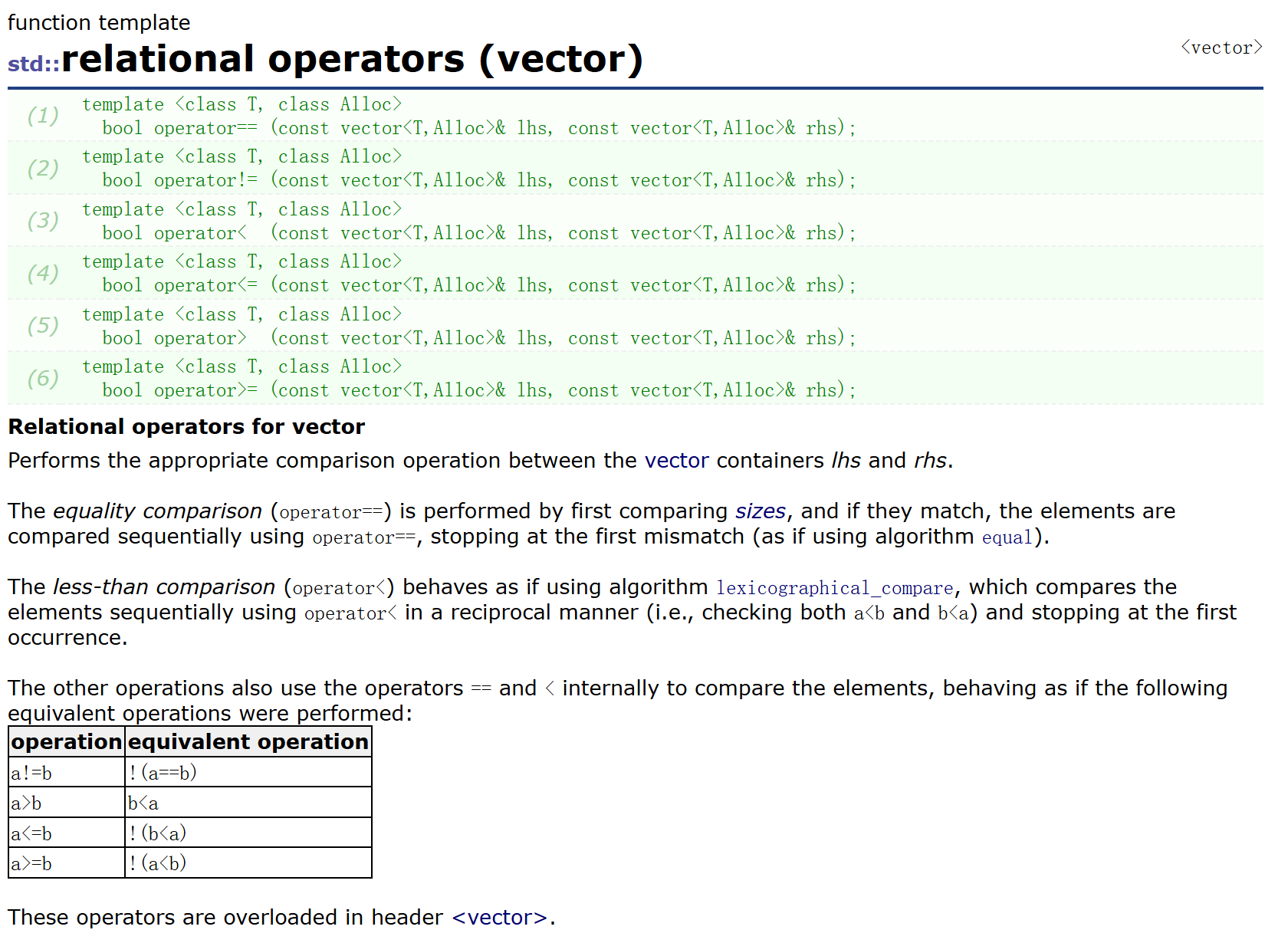The height and width of the screenshot is (943, 1288).
Task: Select the 'a>=b' table cell
Action: [x=67, y=863]
